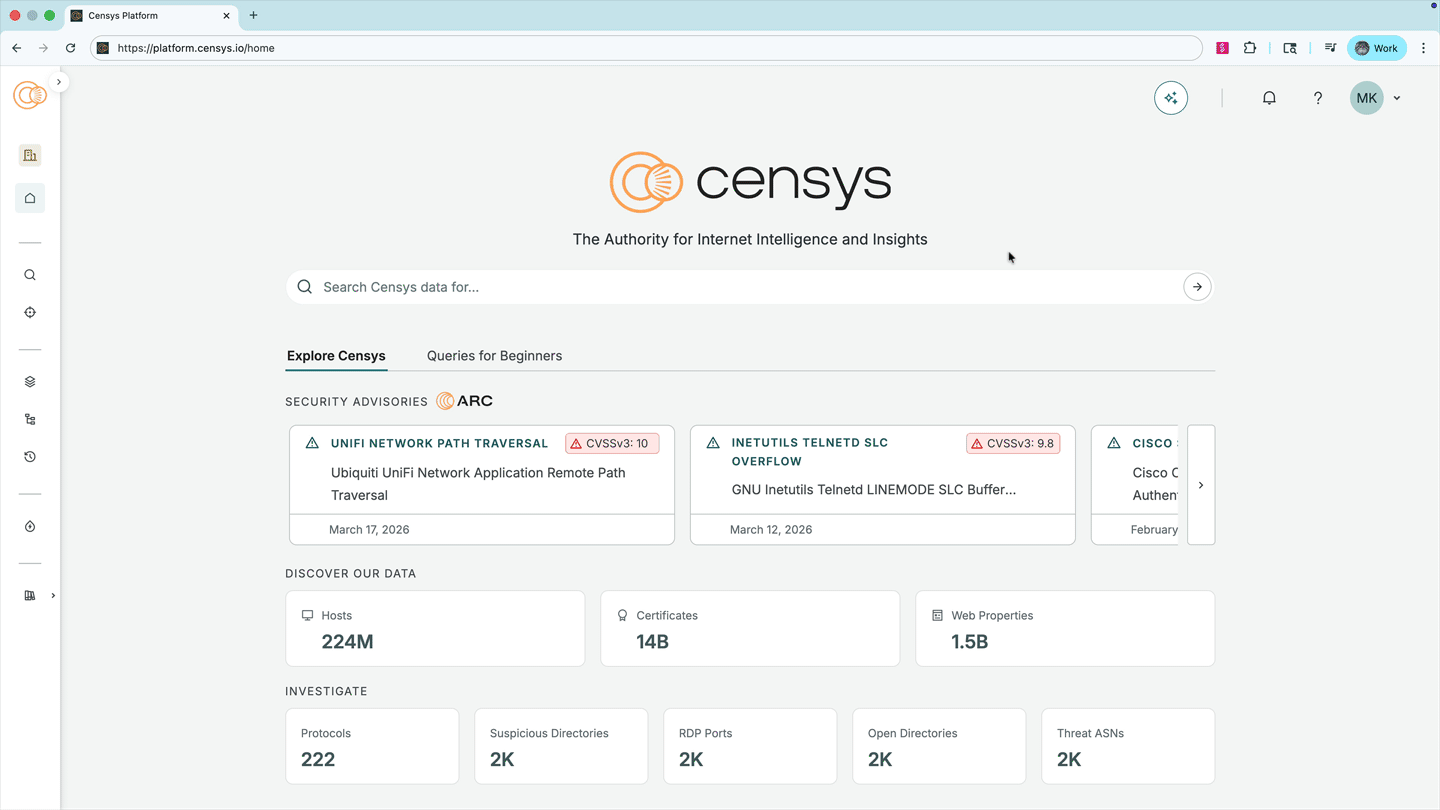Open the organization building icon in sidebar
The image size is (1440, 810).
pos(30,155)
